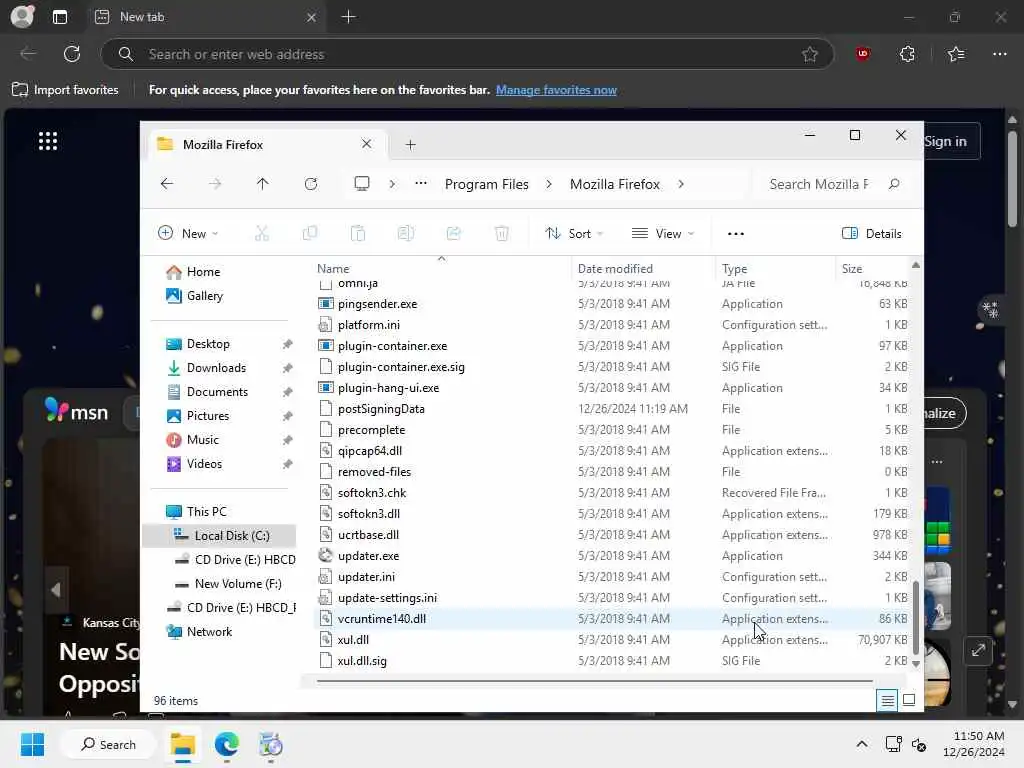Open File Explorer from the taskbar
1024x768 pixels.
coord(183,744)
